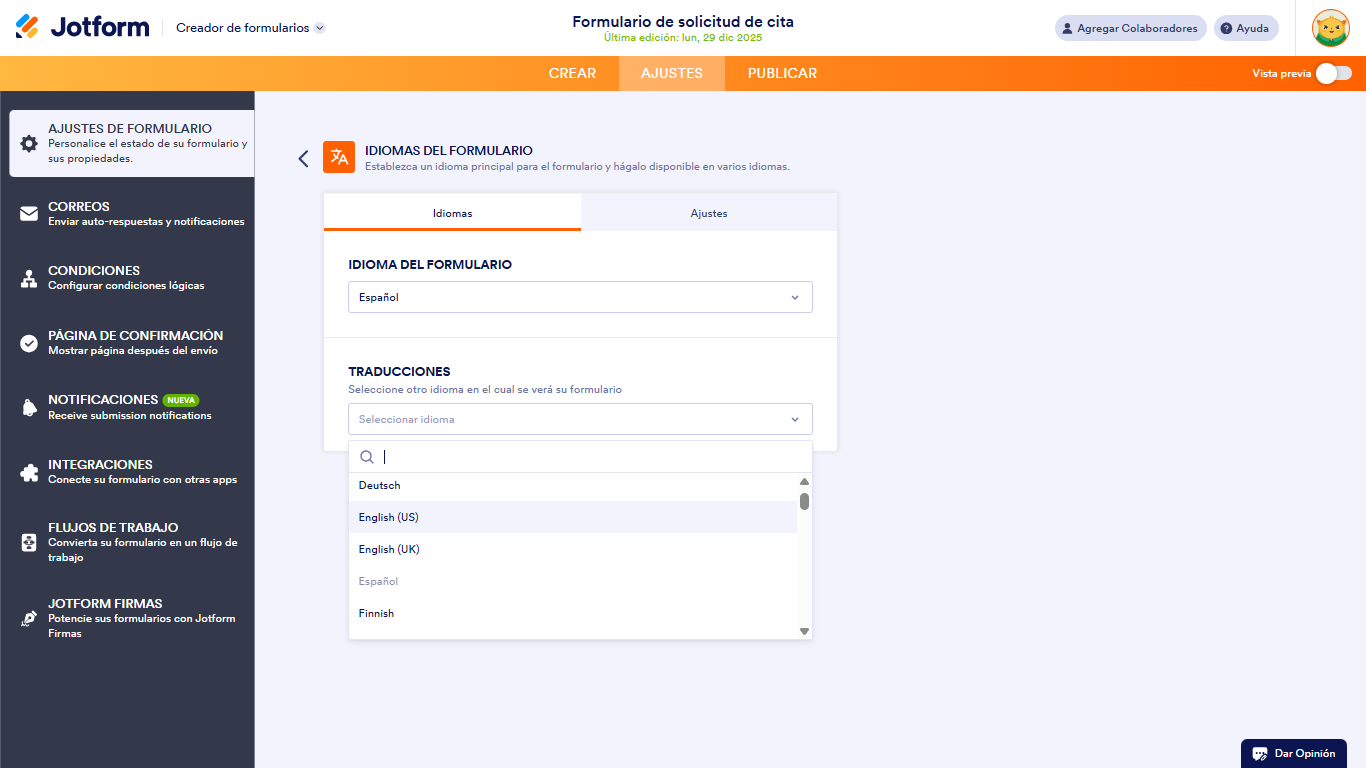Click the language list scrollbar down arrow

click(x=804, y=631)
